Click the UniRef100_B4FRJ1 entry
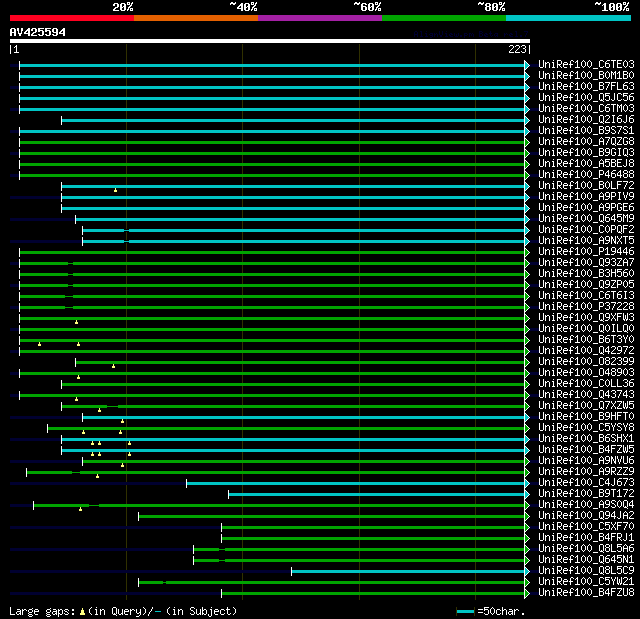The image size is (640, 619). pos(586,538)
